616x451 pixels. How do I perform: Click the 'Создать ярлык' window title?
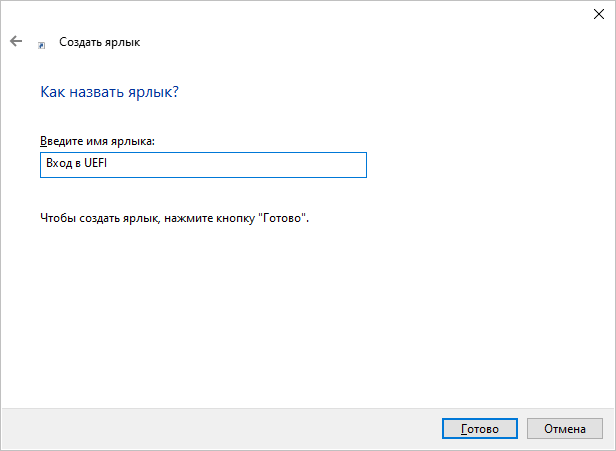click(x=99, y=42)
